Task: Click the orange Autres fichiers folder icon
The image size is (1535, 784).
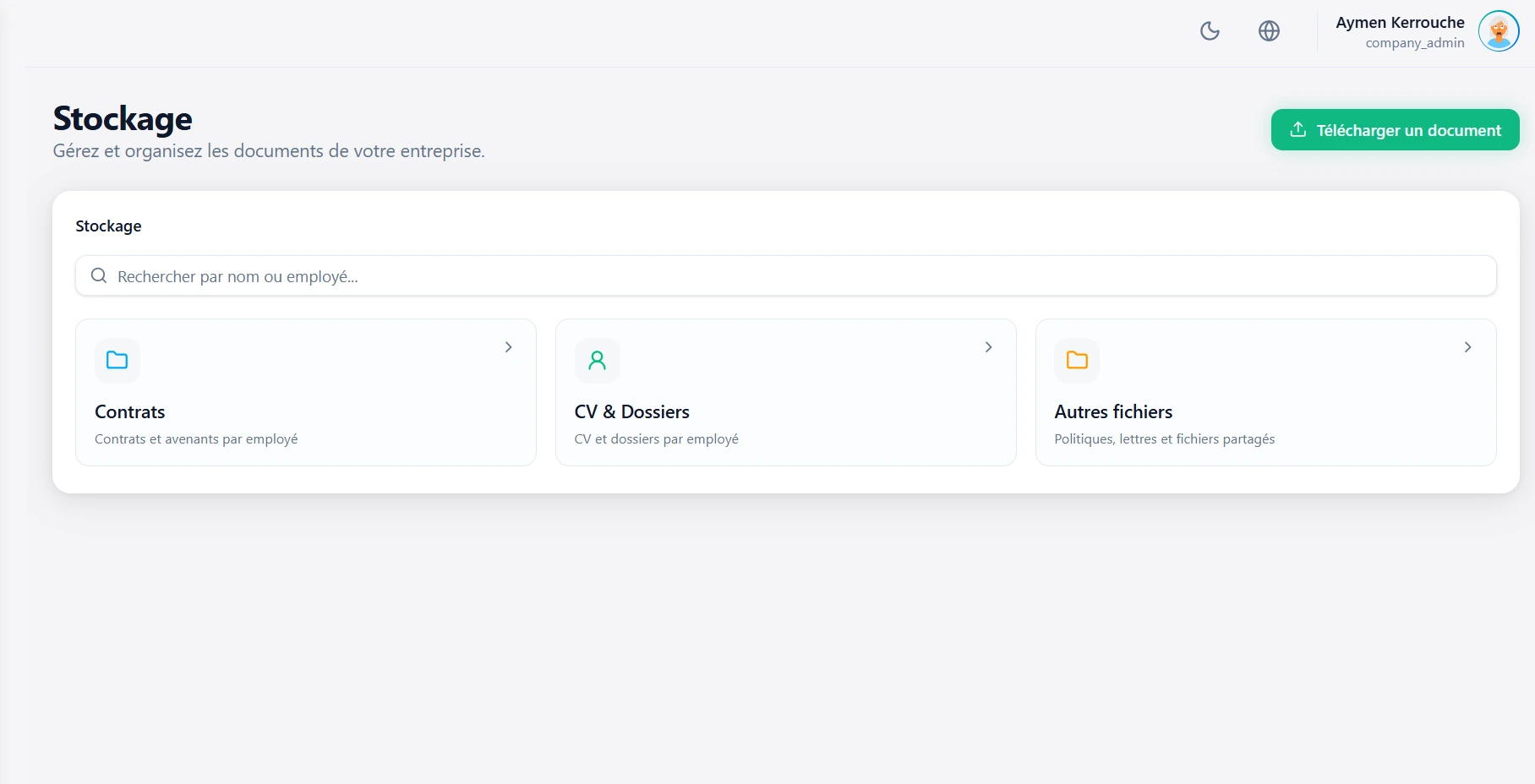Action: pos(1077,361)
